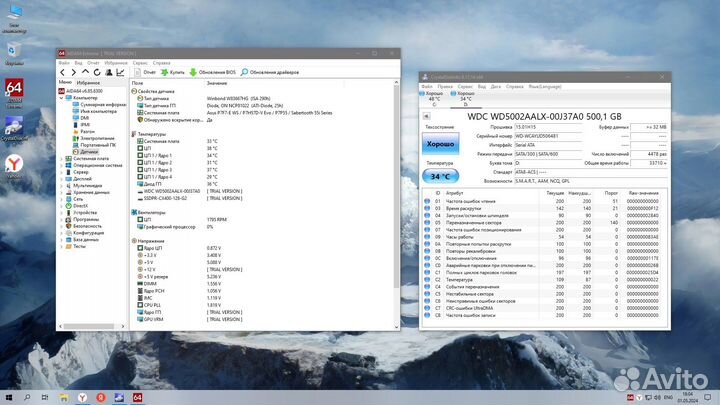Image resolution: width=720 pixels, height=405 pixels.
Task: Open the Правка menu in CrystalDiskInfo
Action: point(445,86)
